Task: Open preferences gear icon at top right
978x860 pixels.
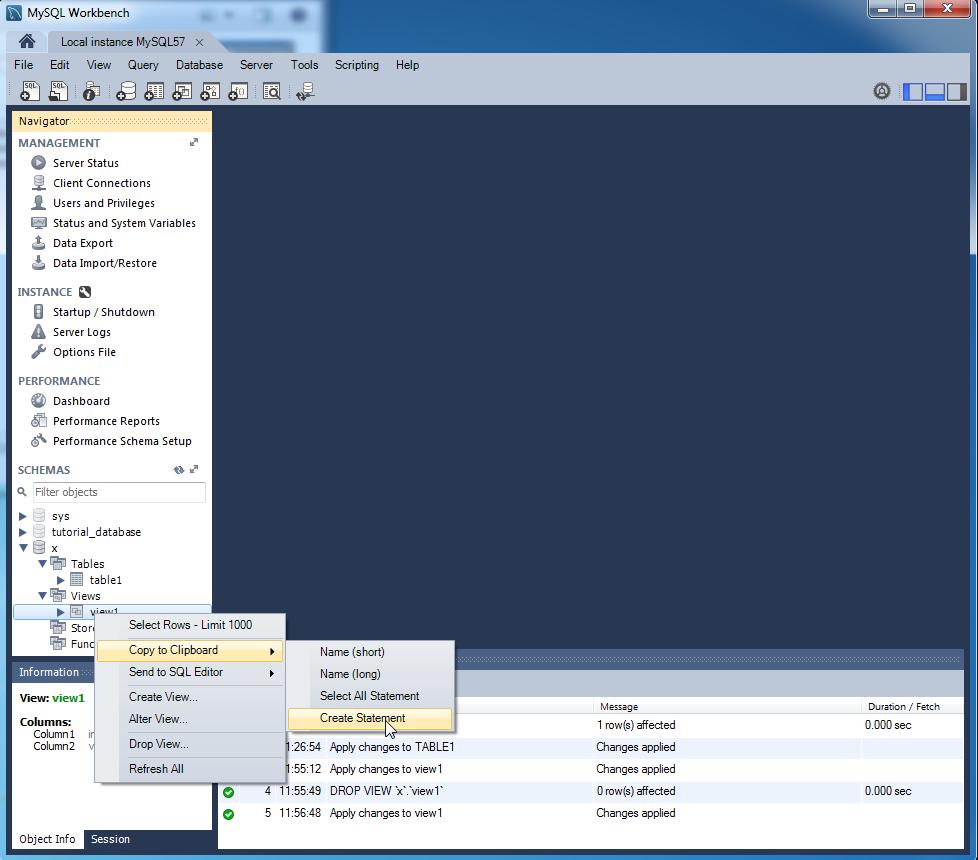Action: coord(881,92)
